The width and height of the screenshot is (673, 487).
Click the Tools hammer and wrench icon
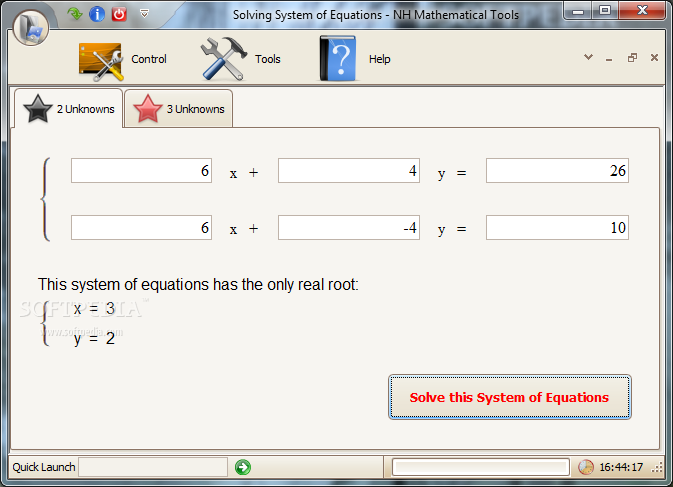224,59
